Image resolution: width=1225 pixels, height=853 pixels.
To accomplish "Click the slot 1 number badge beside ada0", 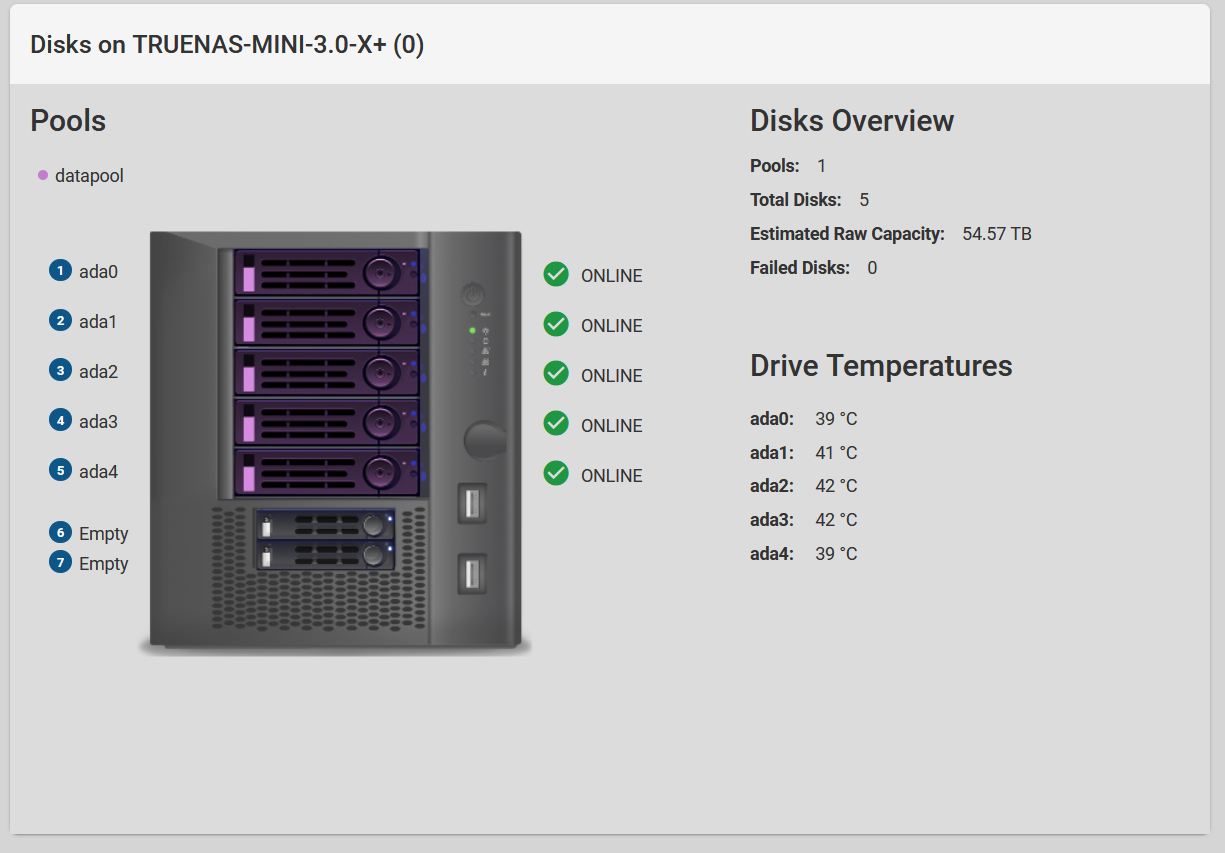I will (x=61, y=271).
